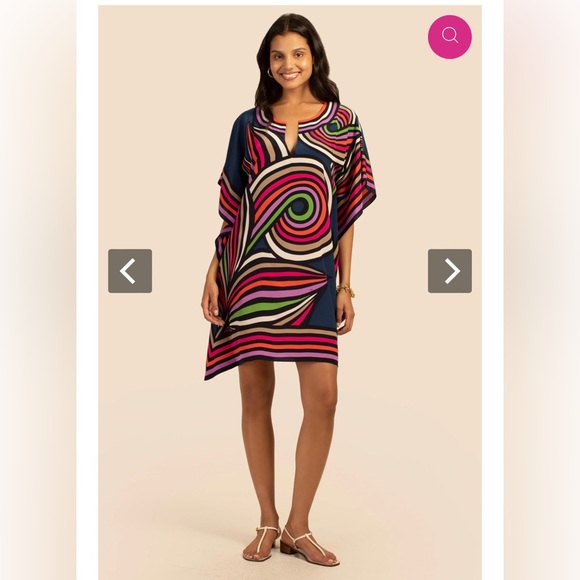Go to previous photo with left chevron
Image resolution: width=580 pixels, height=580 pixels.
[x=128, y=271]
